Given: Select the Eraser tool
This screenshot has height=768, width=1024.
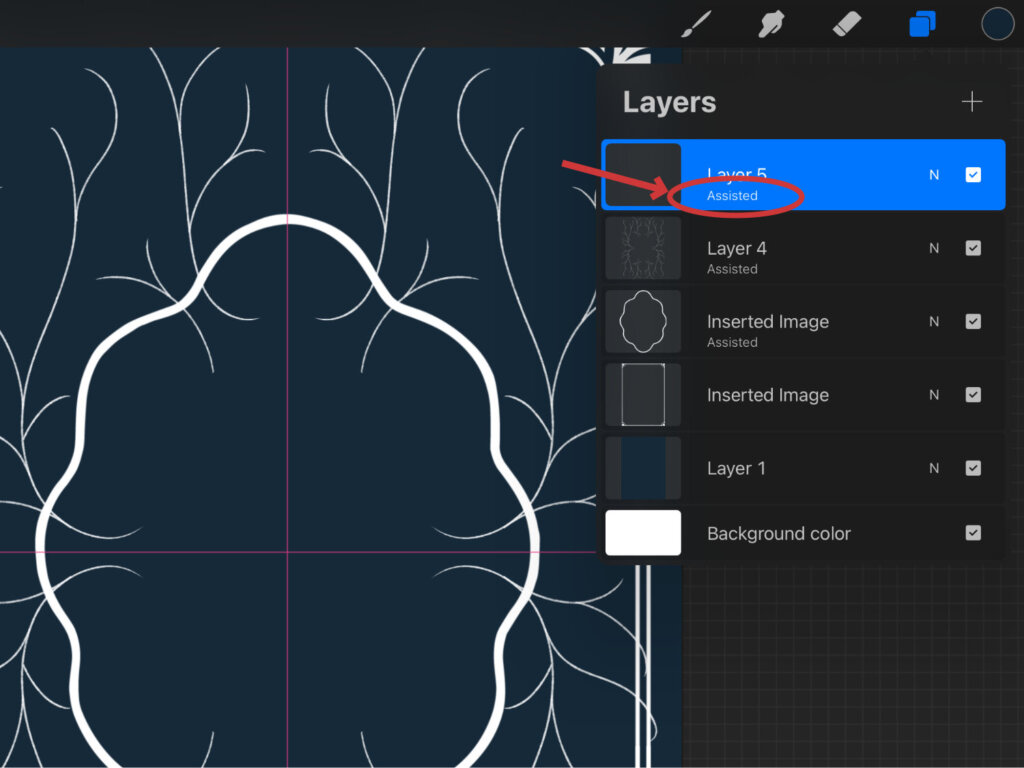Looking at the screenshot, I should click(x=846, y=23).
